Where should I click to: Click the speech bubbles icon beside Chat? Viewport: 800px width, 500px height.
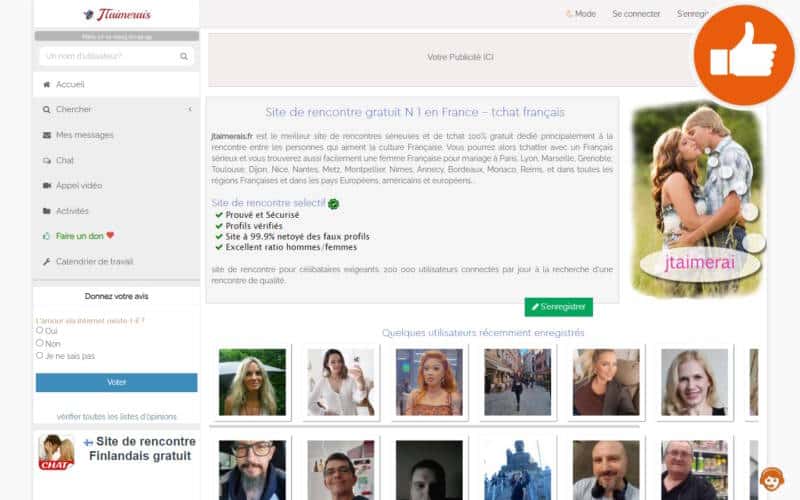pyautogui.click(x=47, y=160)
